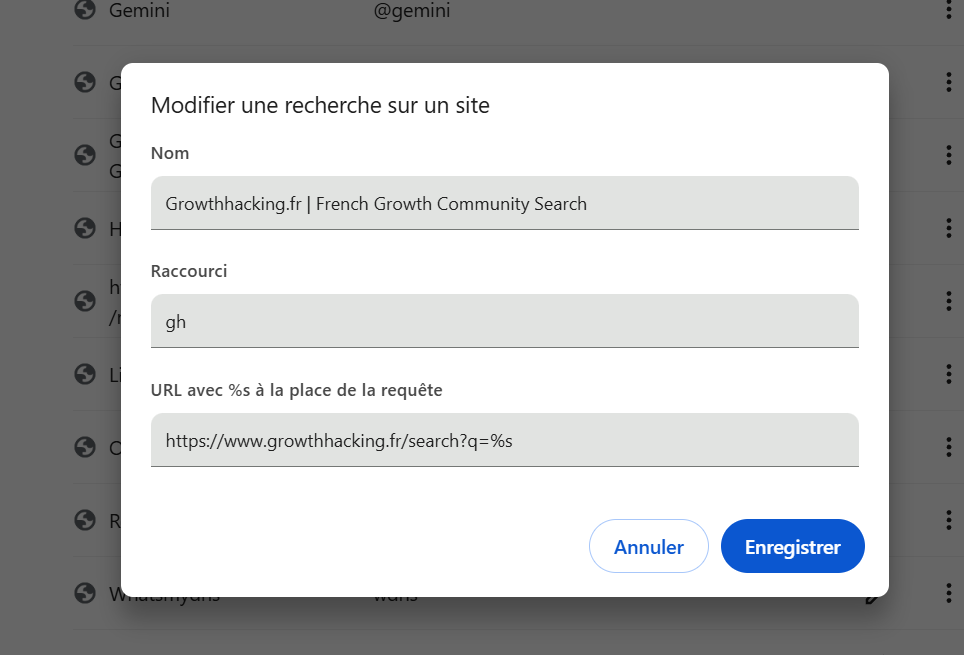Viewport: 964px width, 655px height.
Task: Open more-actions menu on row starting 'H'
Action: pyautogui.click(x=948, y=228)
